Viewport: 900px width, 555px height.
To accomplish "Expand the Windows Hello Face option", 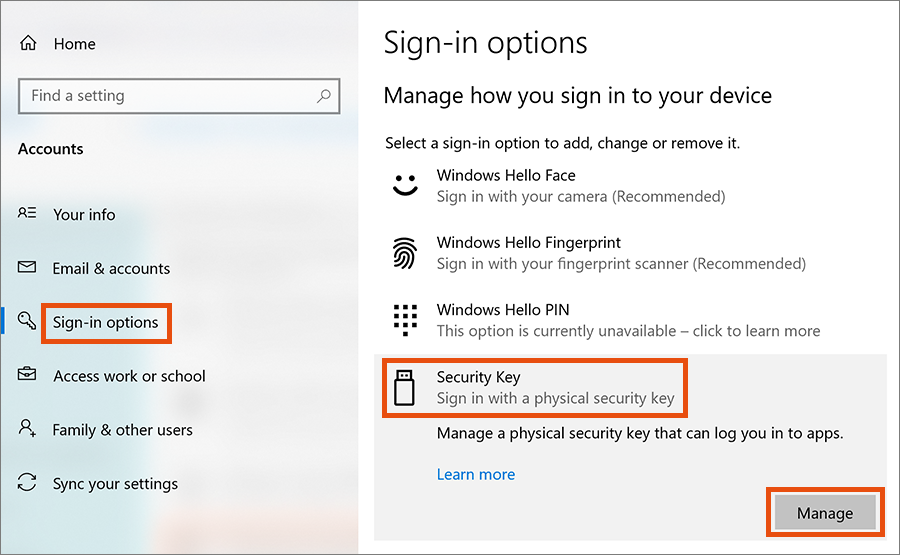I will pos(580,186).
